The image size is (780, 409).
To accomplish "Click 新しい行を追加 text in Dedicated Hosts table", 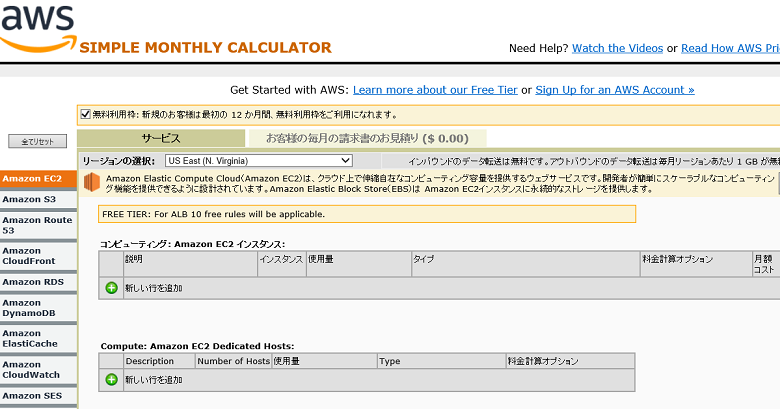I will coord(154,380).
